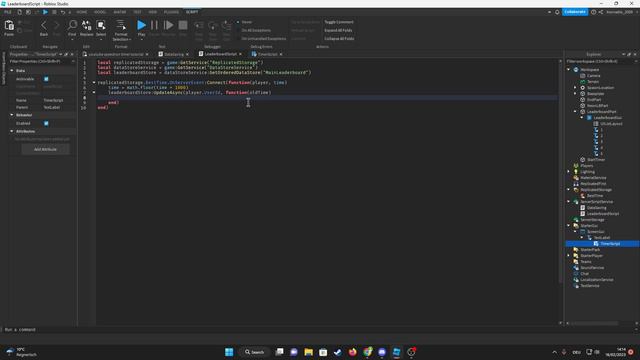
Task: Click Toggle Comment action
Action: tap(339, 22)
